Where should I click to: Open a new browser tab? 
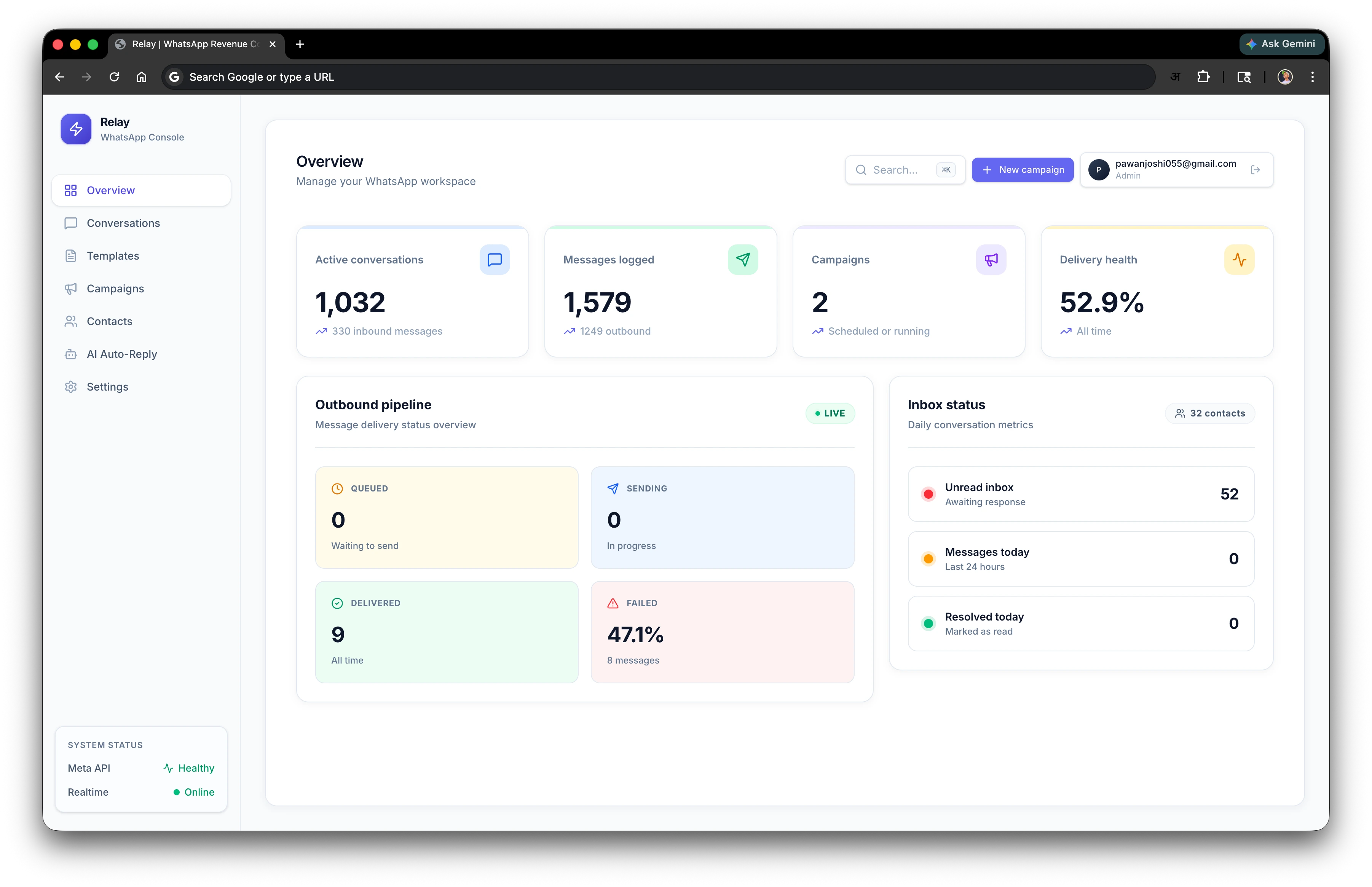(300, 44)
